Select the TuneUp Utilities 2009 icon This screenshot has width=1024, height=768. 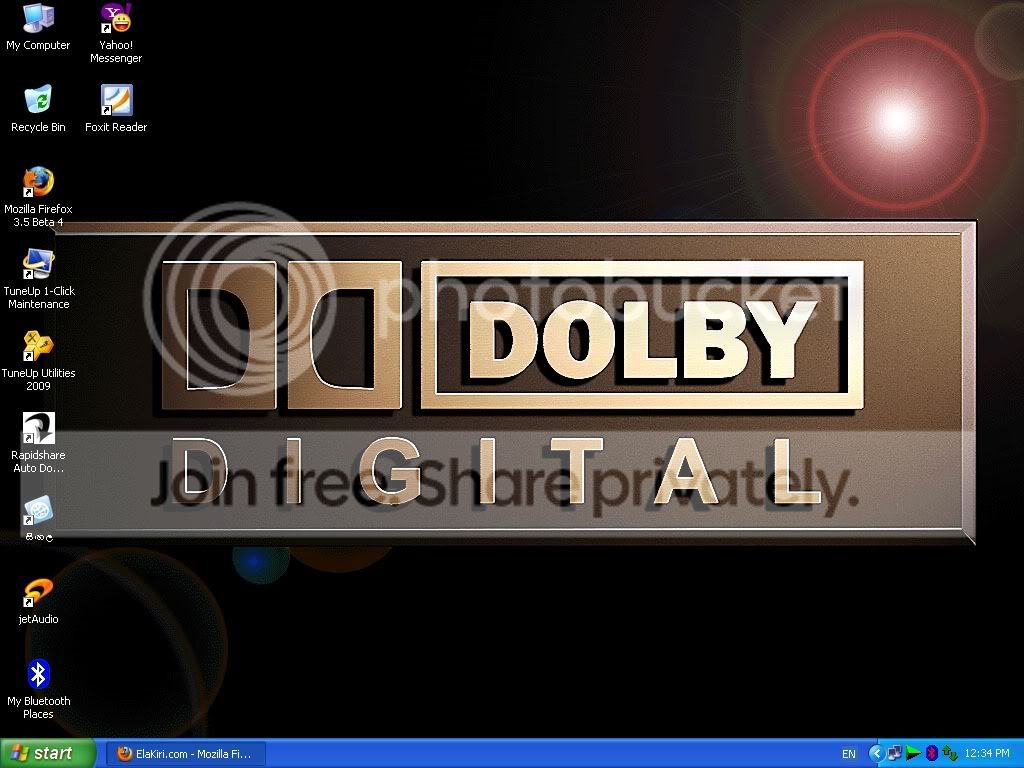[38, 360]
